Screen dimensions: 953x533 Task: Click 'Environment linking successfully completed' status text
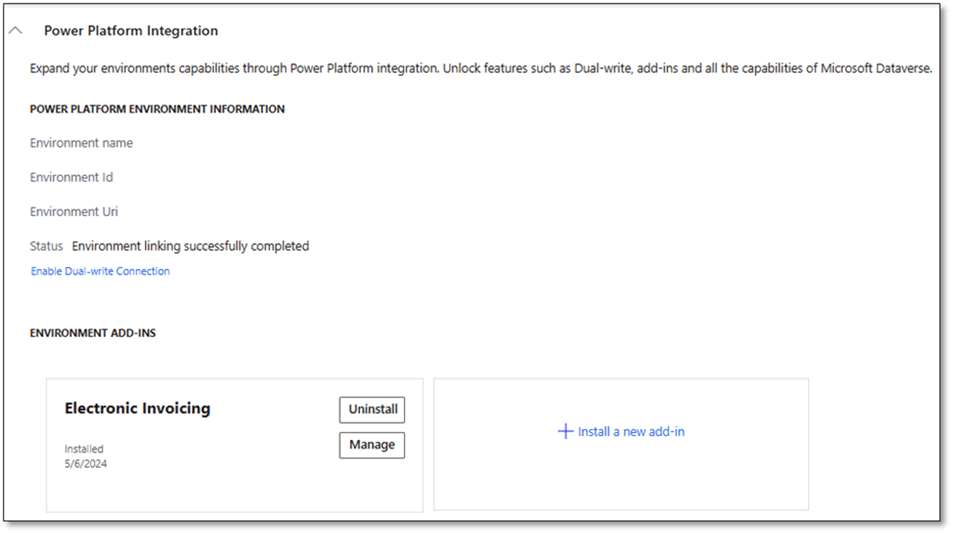pos(191,246)
